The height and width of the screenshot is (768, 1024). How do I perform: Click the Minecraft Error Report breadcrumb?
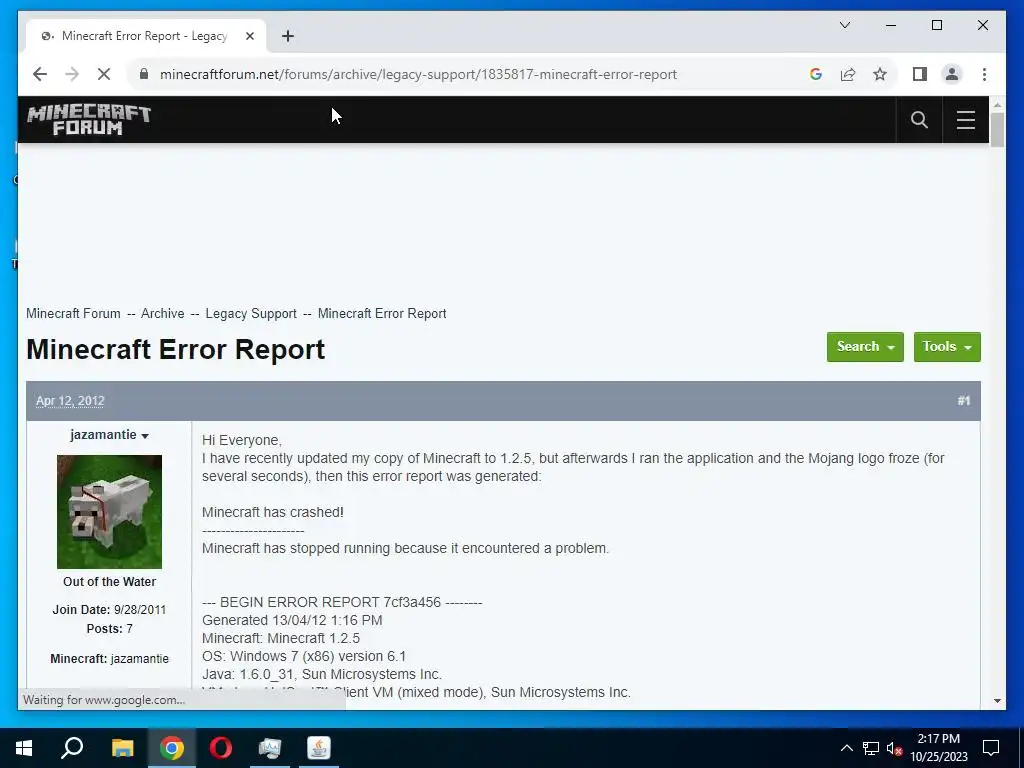click(382, 313)
